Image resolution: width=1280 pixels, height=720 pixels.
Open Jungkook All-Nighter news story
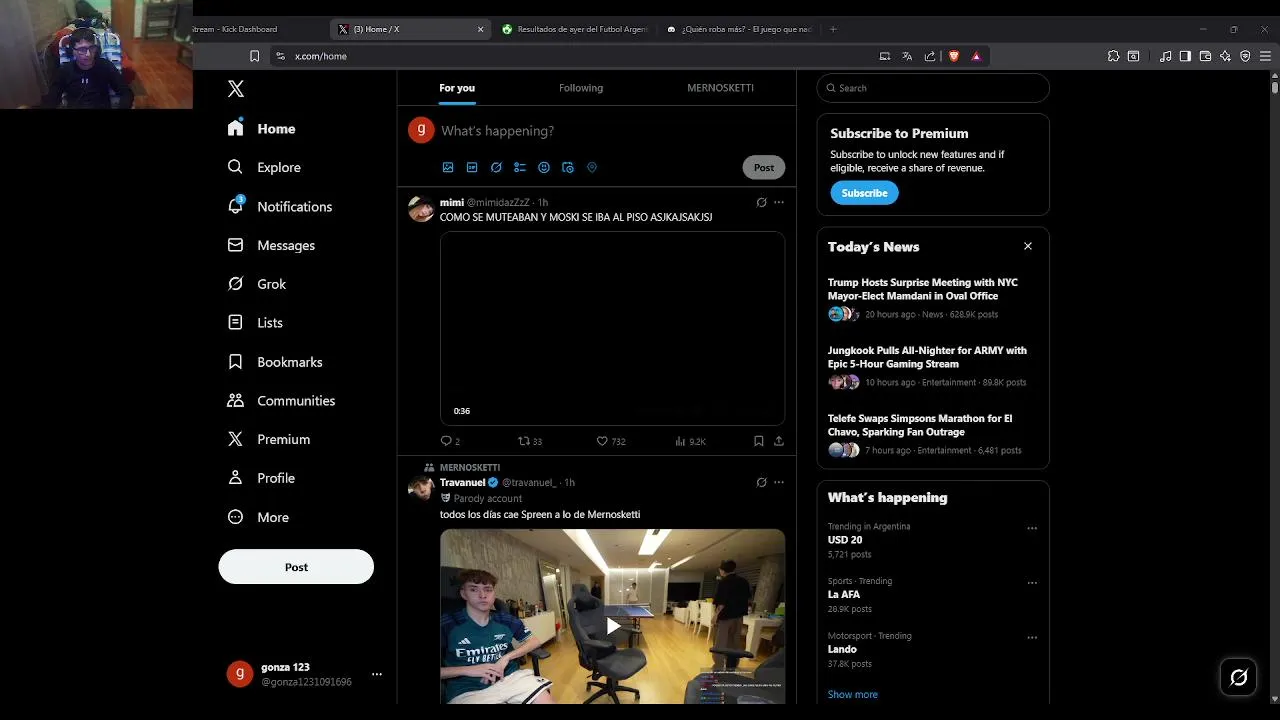(x=933, y=366)
